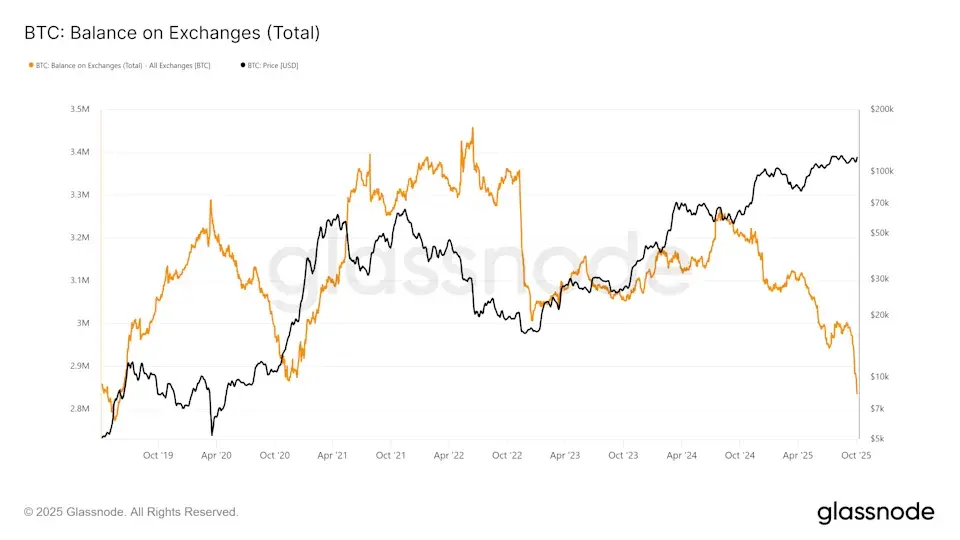This screenshot has width=960, height=540.
Task: Click the Oct '22 x-axis label
Action: (507, 454)
